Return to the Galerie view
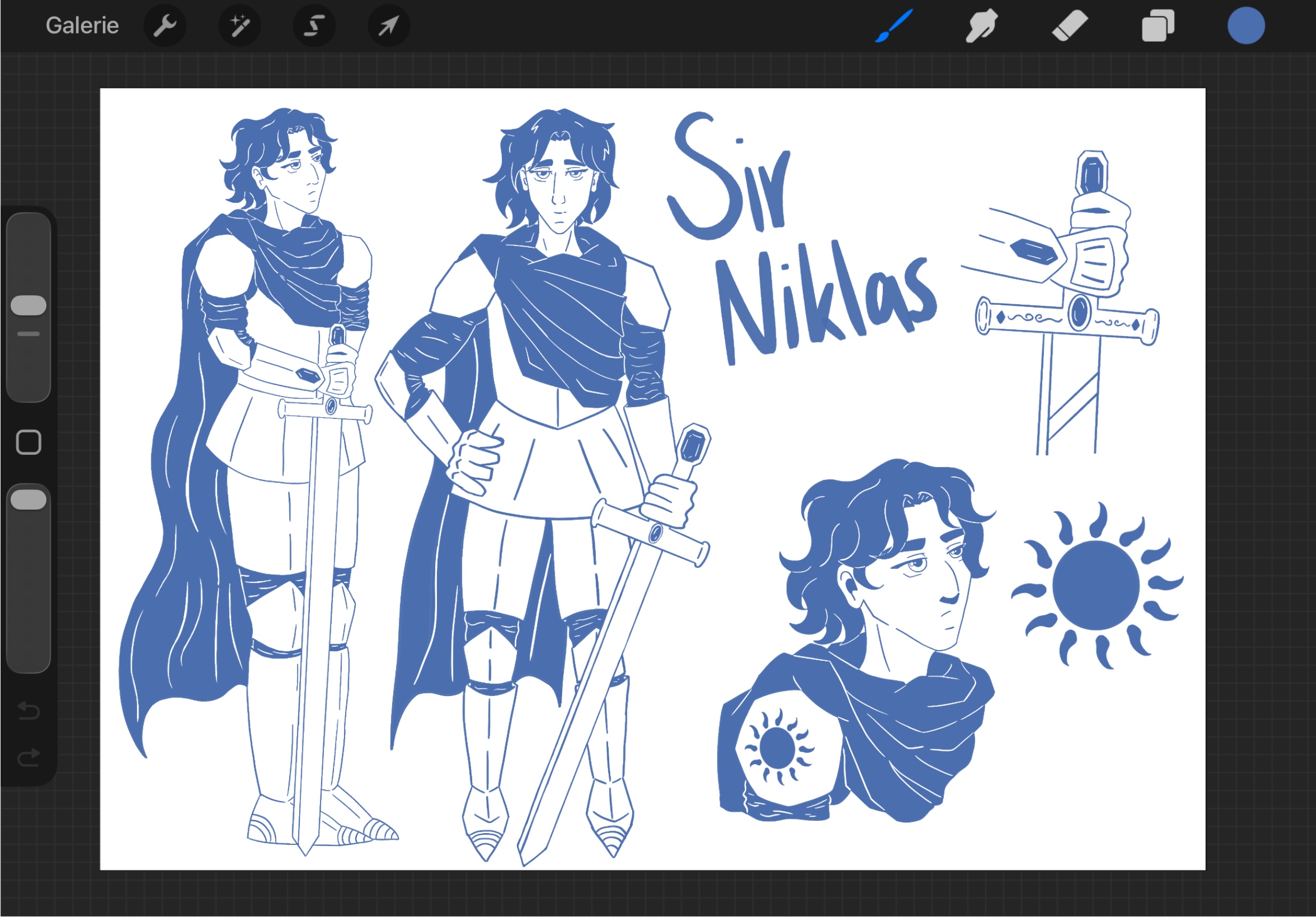Image resolution: width=1316 pixels, height=918 pixels. (x=82, y=26)
